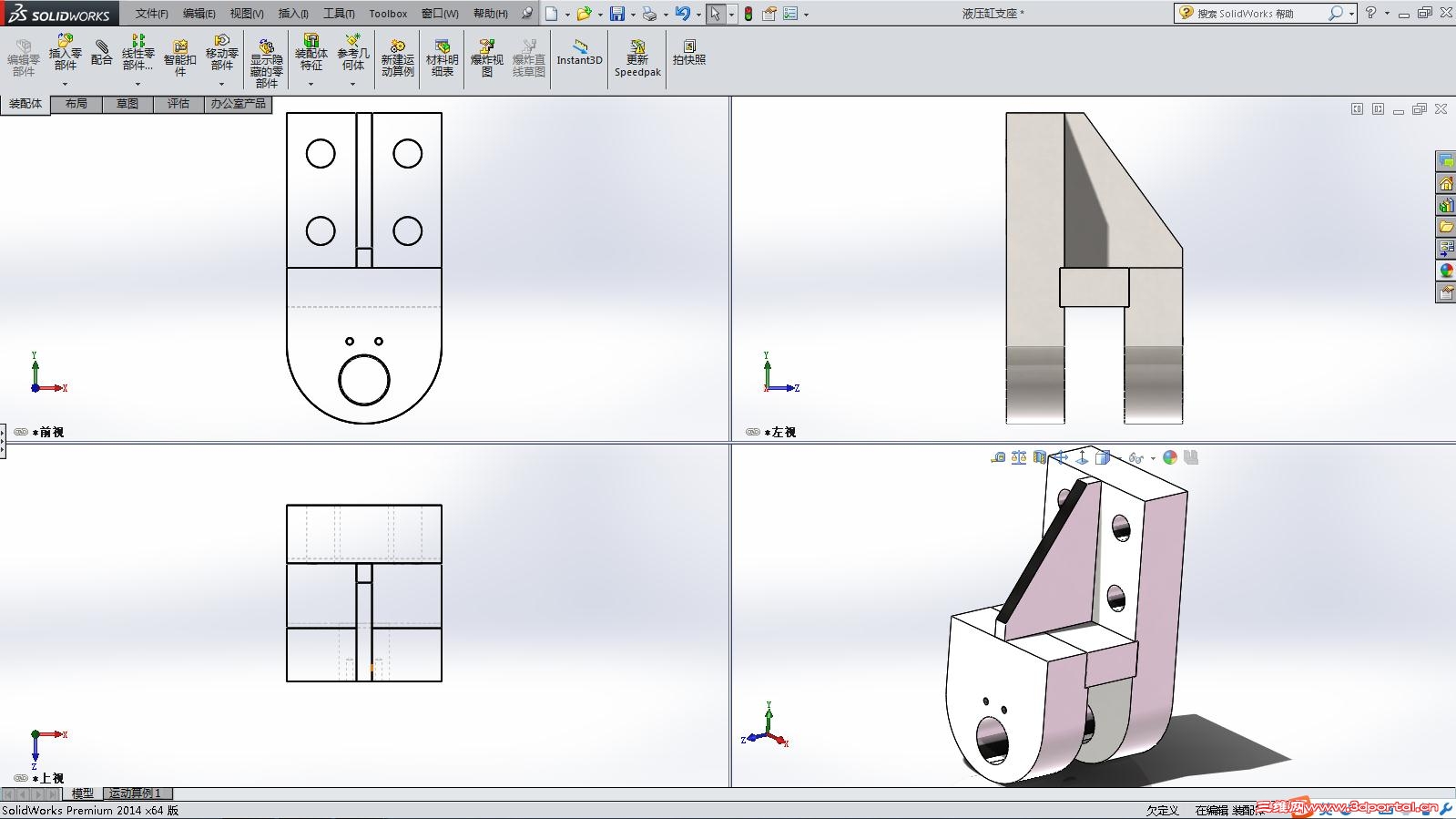Open Bill of Materials (材料明细表)

click(443, 58)
